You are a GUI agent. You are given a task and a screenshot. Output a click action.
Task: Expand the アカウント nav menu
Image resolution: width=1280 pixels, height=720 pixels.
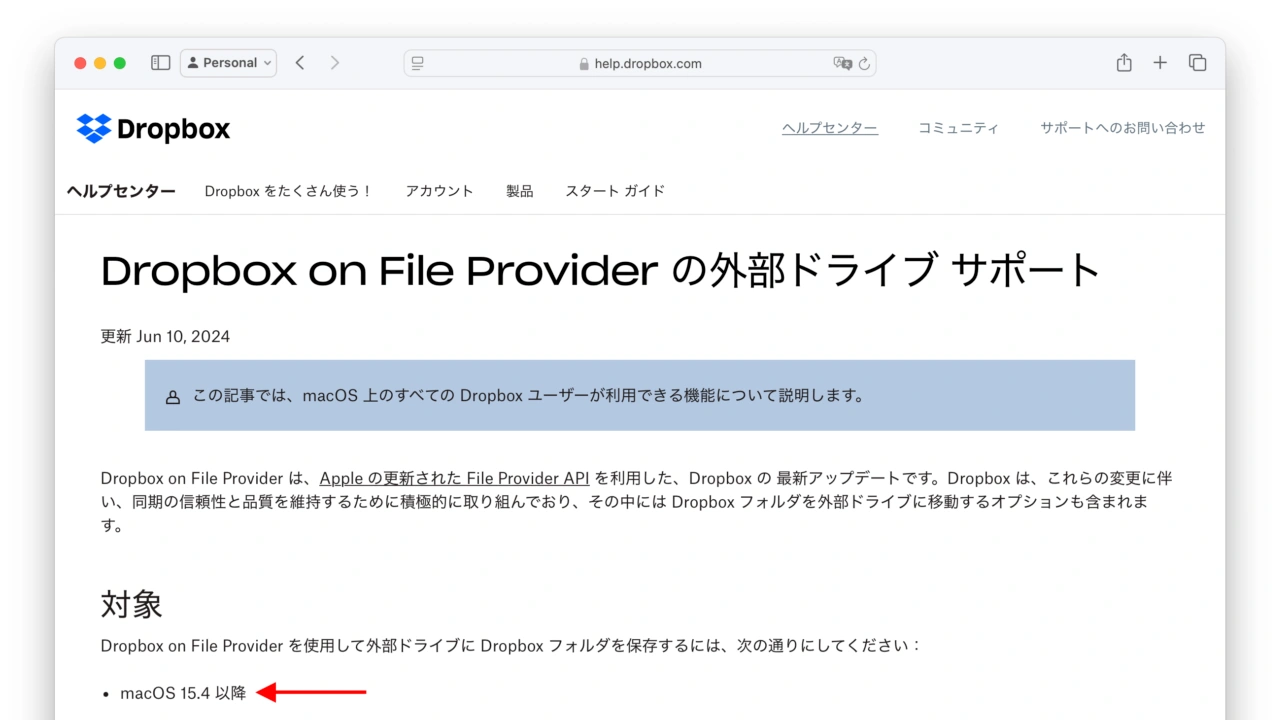pos(439,191)
